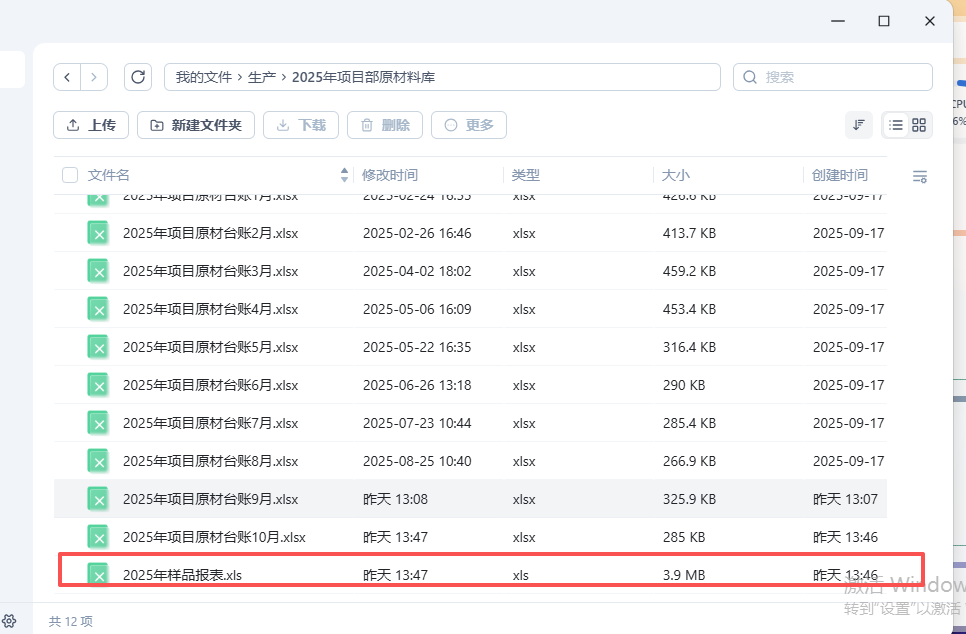The height and width of the screenshot is (634, 966).
Task: Open the sort order options icon
Action: [x=859, y=125]
